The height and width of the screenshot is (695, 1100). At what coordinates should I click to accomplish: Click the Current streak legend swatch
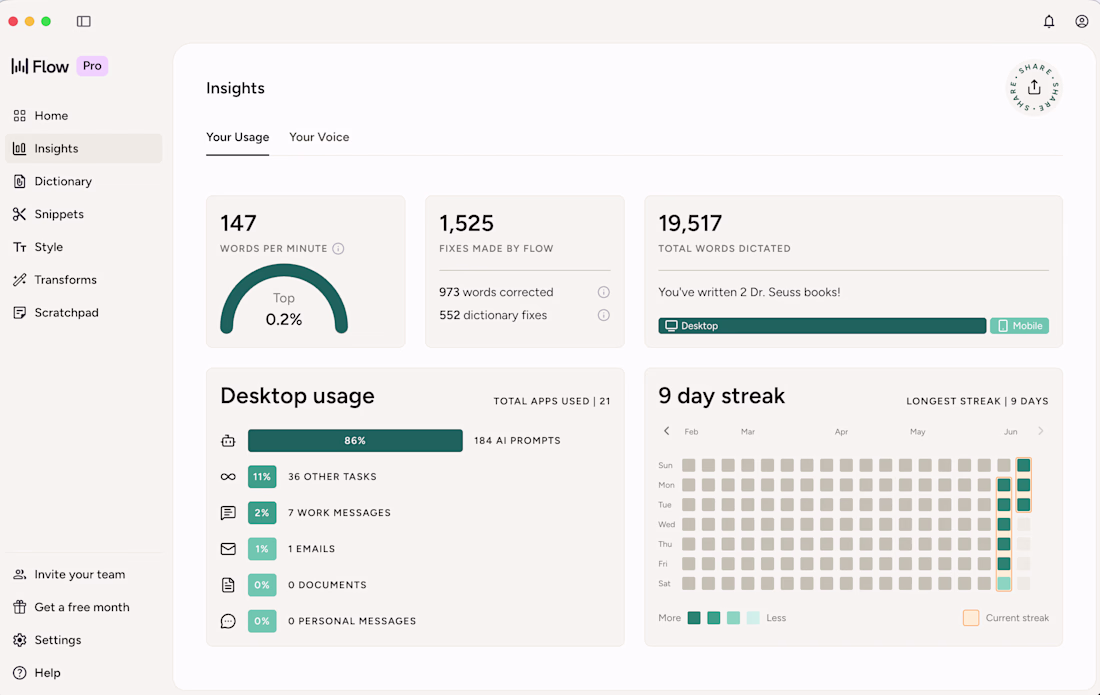(971, 618)
